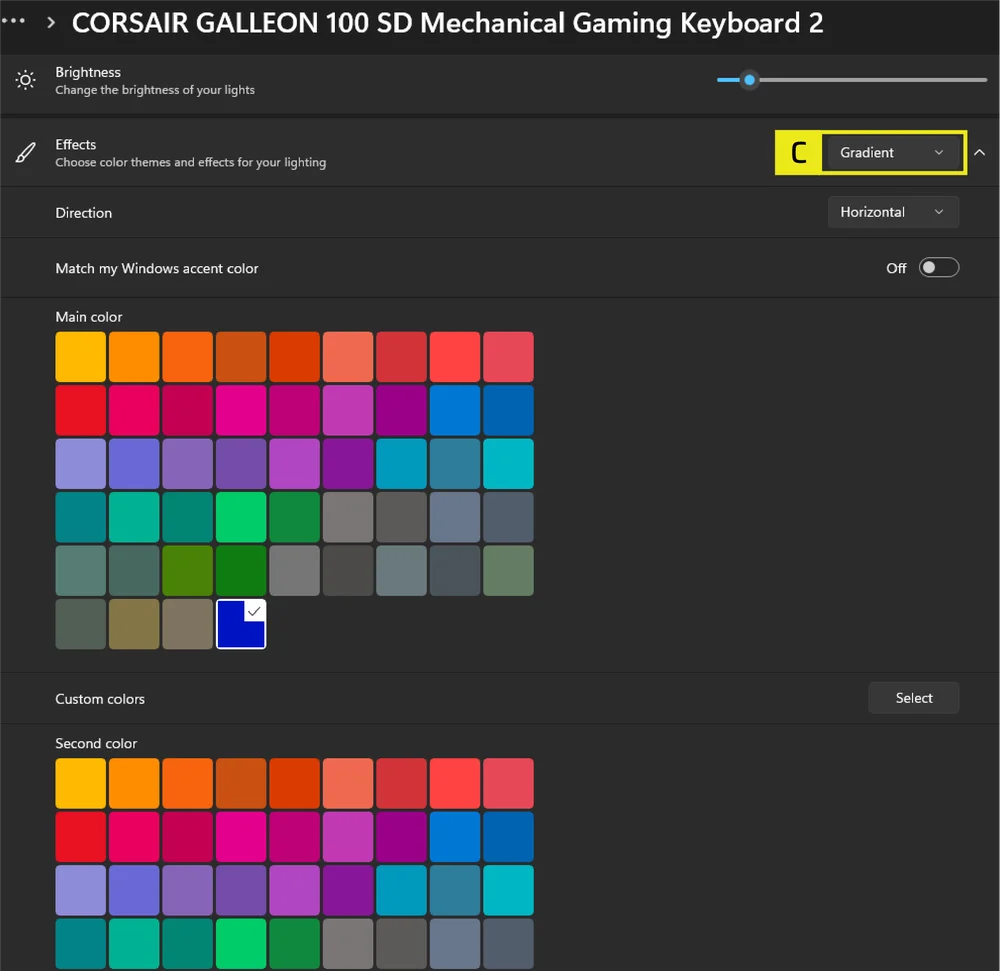Click the breadcrumb chevron before the keyboard title
Image resolution: width=1000 pixels, height=971 pixels.
click(51, 23)
